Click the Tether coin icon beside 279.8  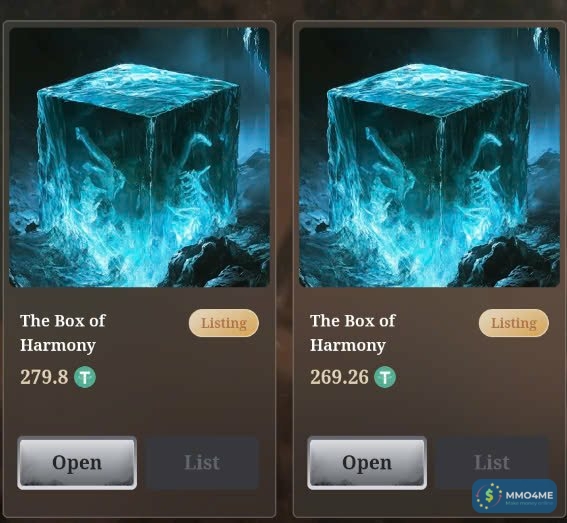click(85, 377)
